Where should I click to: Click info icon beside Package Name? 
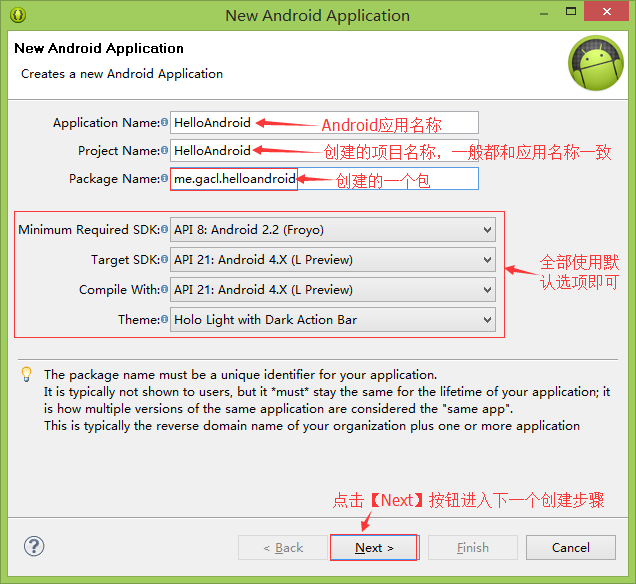164,178
